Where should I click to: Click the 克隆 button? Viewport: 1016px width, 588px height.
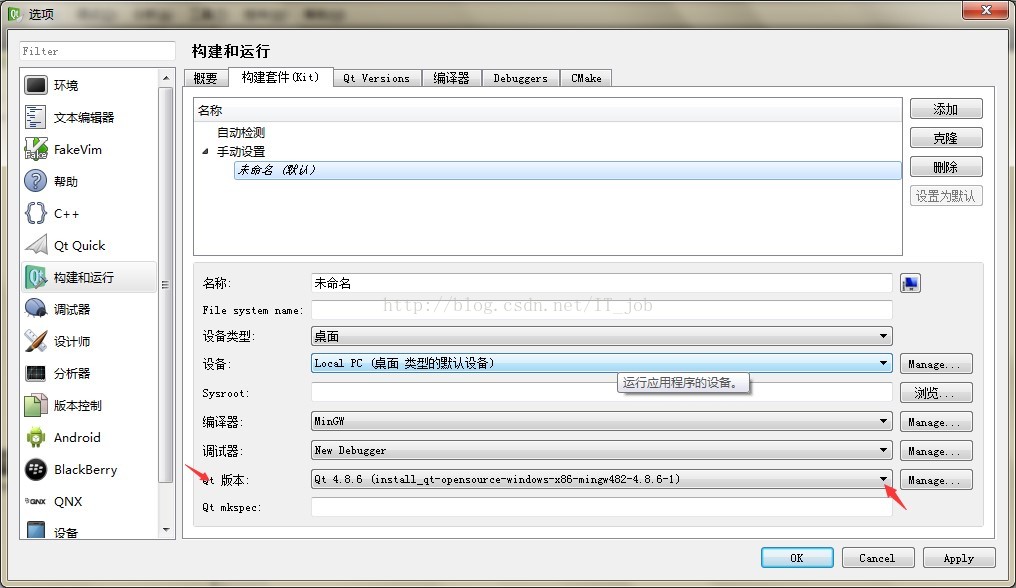point(946,138)
